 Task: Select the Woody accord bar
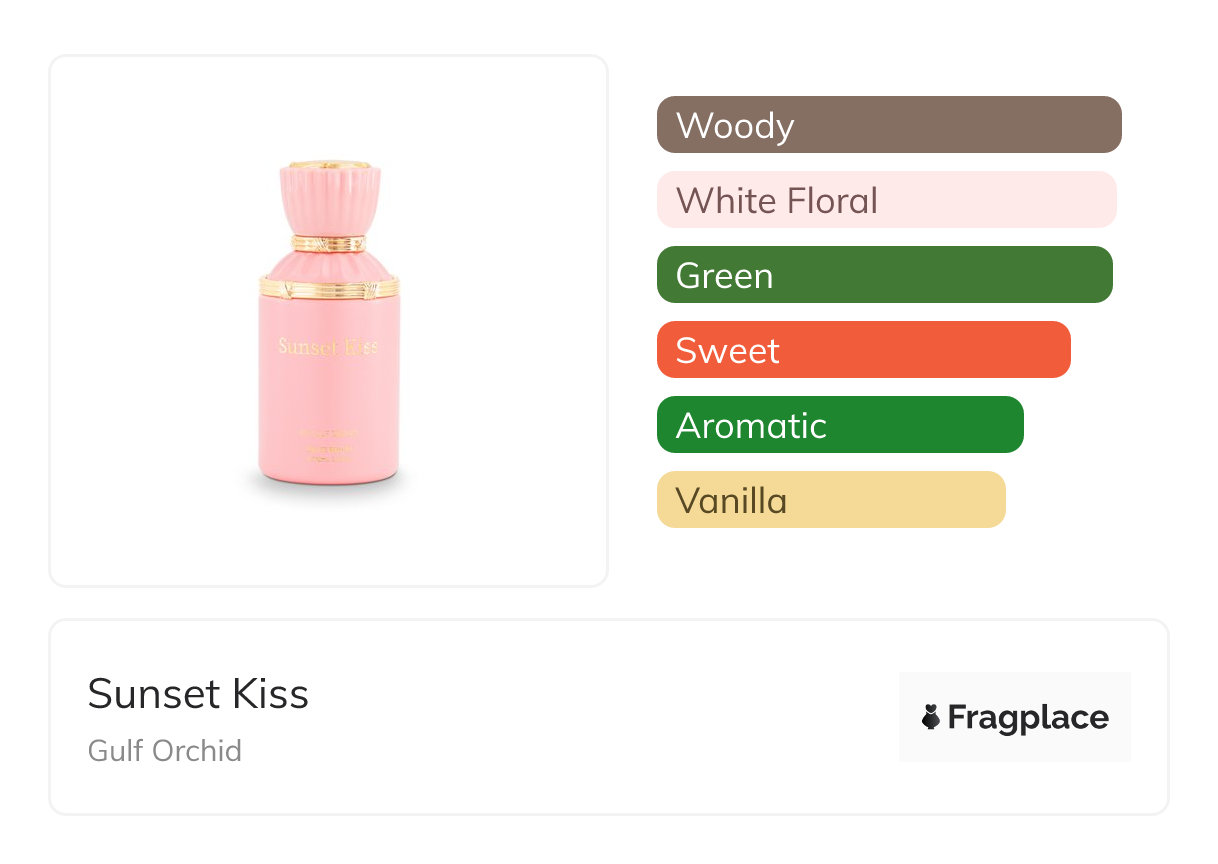(889, 125)
